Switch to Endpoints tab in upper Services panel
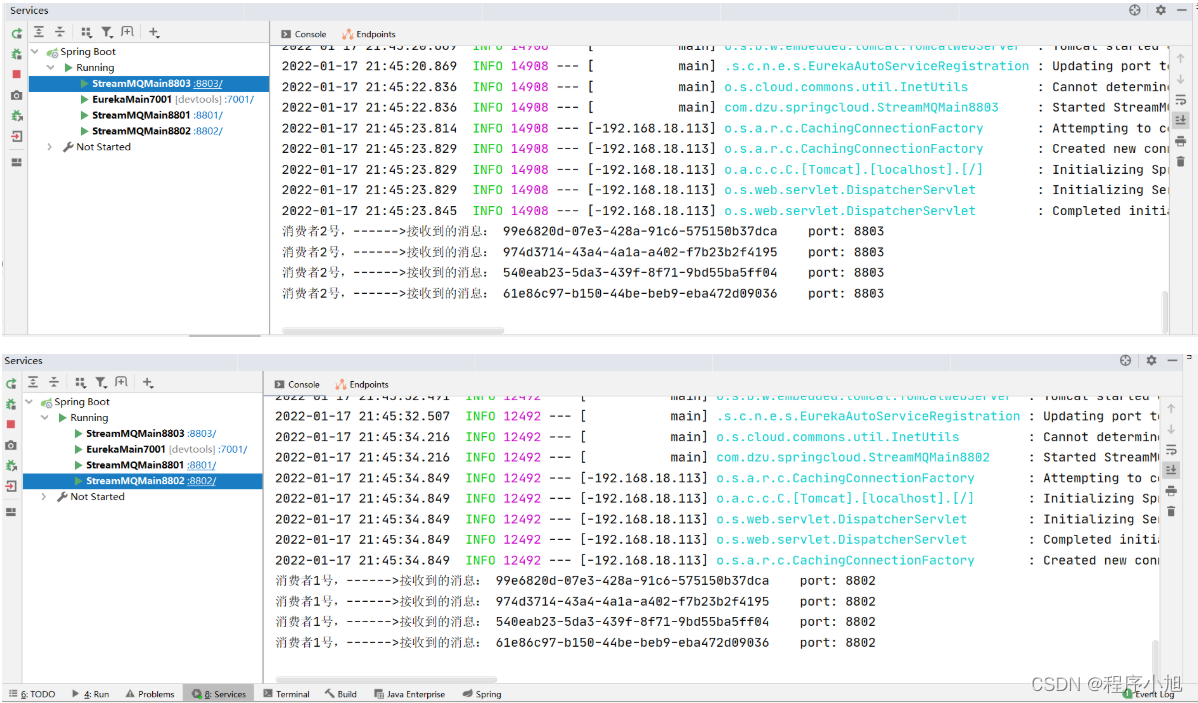 [369, 34]
